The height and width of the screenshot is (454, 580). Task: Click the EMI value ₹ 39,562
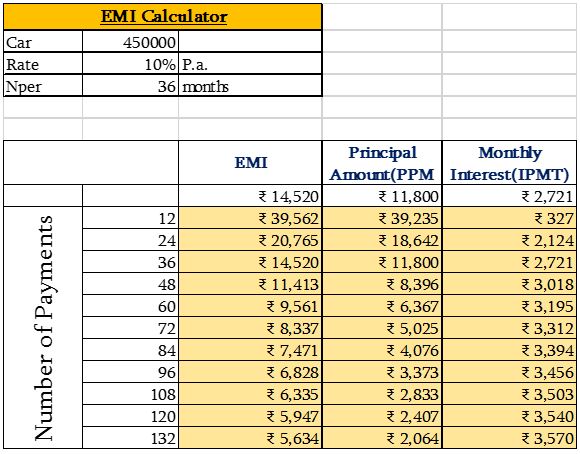click(x=250, y=218)
